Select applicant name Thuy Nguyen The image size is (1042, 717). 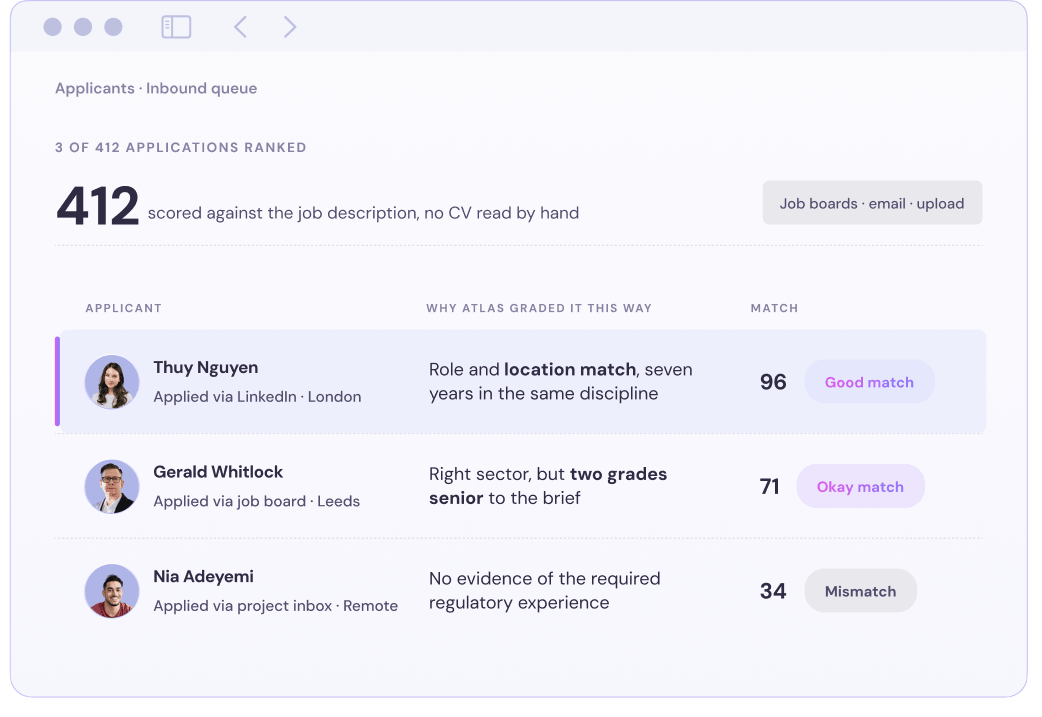(206, 367)
